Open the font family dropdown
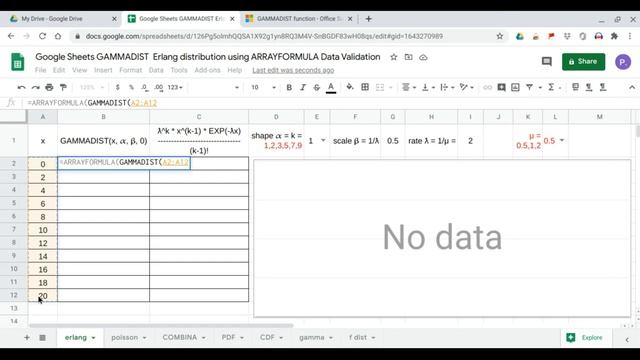This screenshot has width=640, height=360. tap(214, 87)
